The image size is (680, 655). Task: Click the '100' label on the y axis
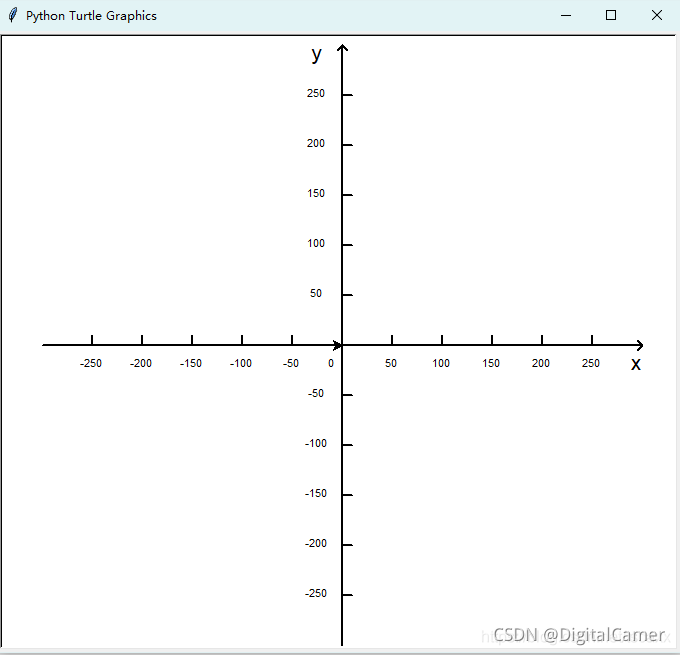coord(316,243)
